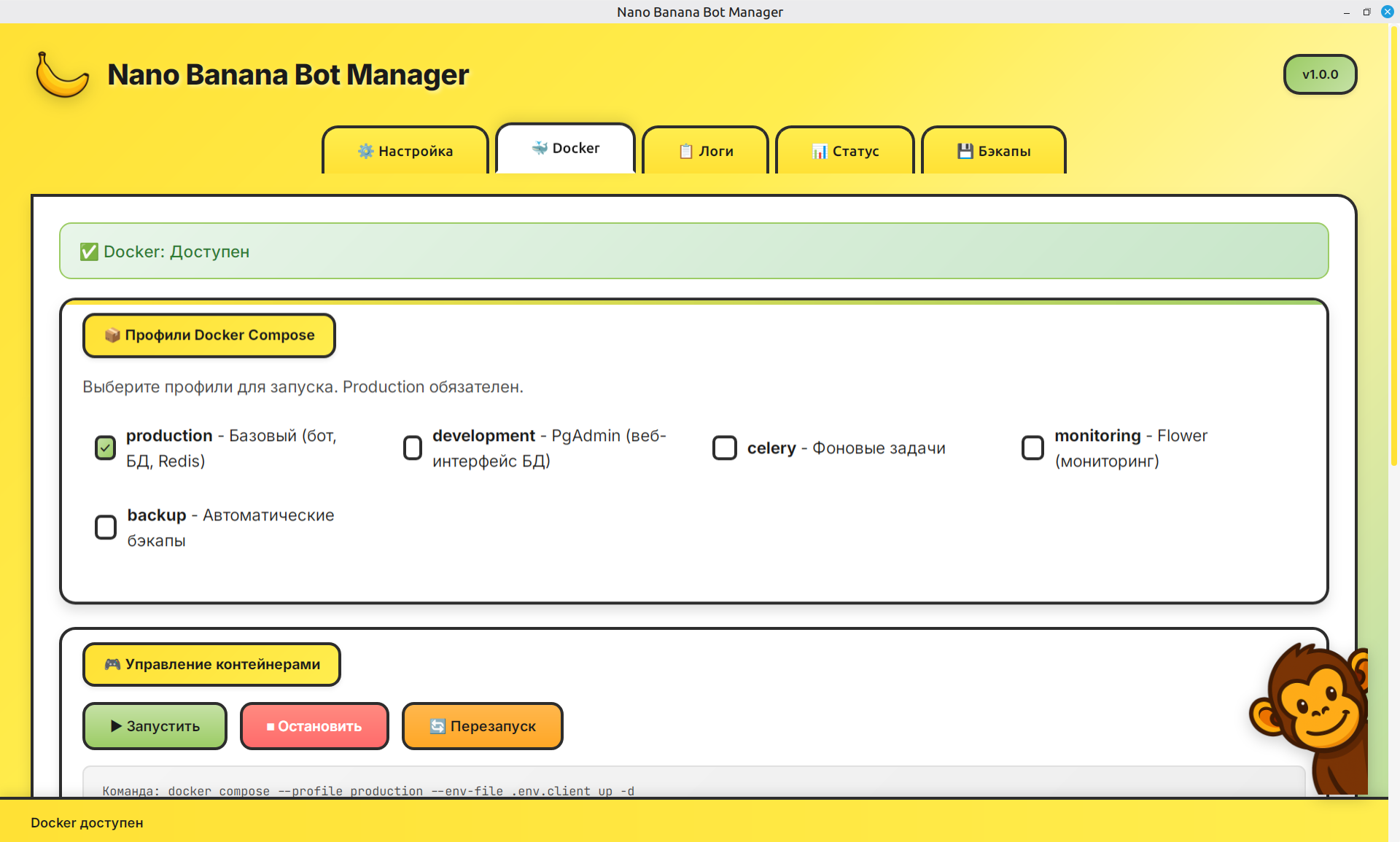Viewport: 1400px width, 842px height.
Task: Click the Остановить button
Action: coord(314,726)
